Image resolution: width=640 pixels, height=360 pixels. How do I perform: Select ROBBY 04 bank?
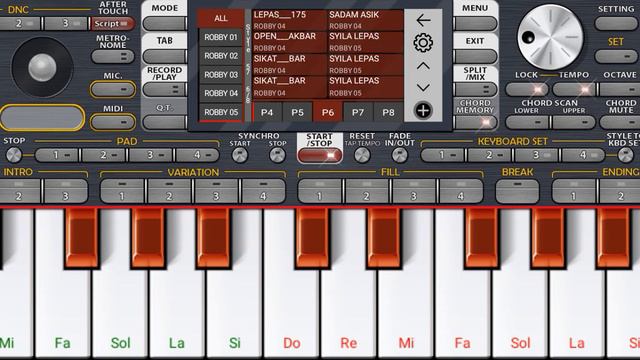(x=221, y=93)
